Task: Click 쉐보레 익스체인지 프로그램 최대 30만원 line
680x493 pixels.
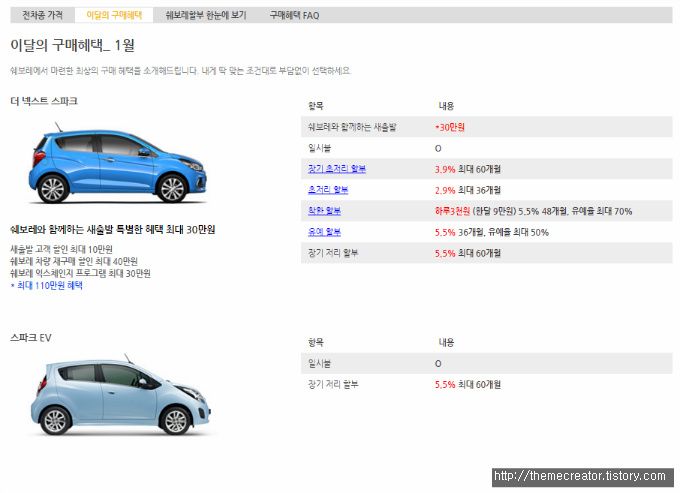Action: tap(80, 273)
